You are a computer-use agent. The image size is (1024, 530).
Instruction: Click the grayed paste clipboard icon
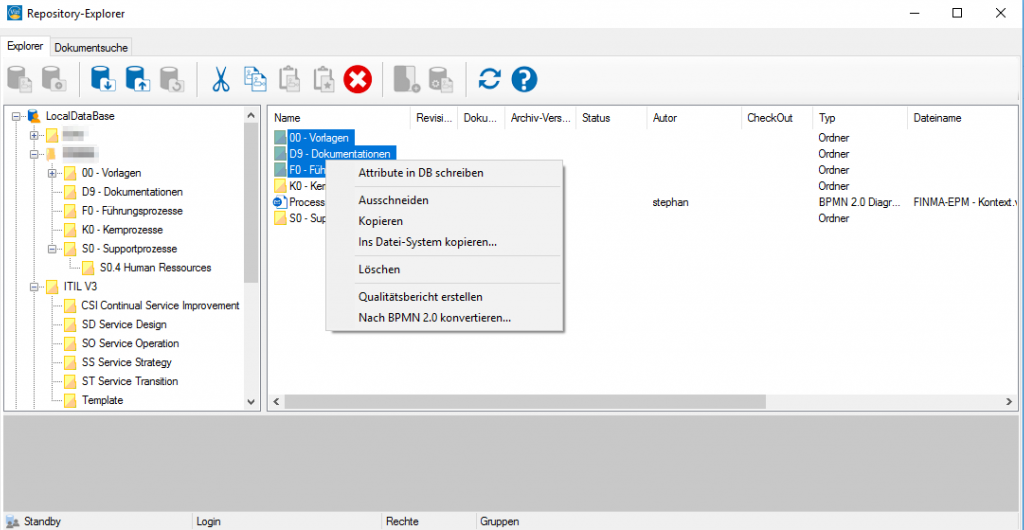tap(289, 79)
